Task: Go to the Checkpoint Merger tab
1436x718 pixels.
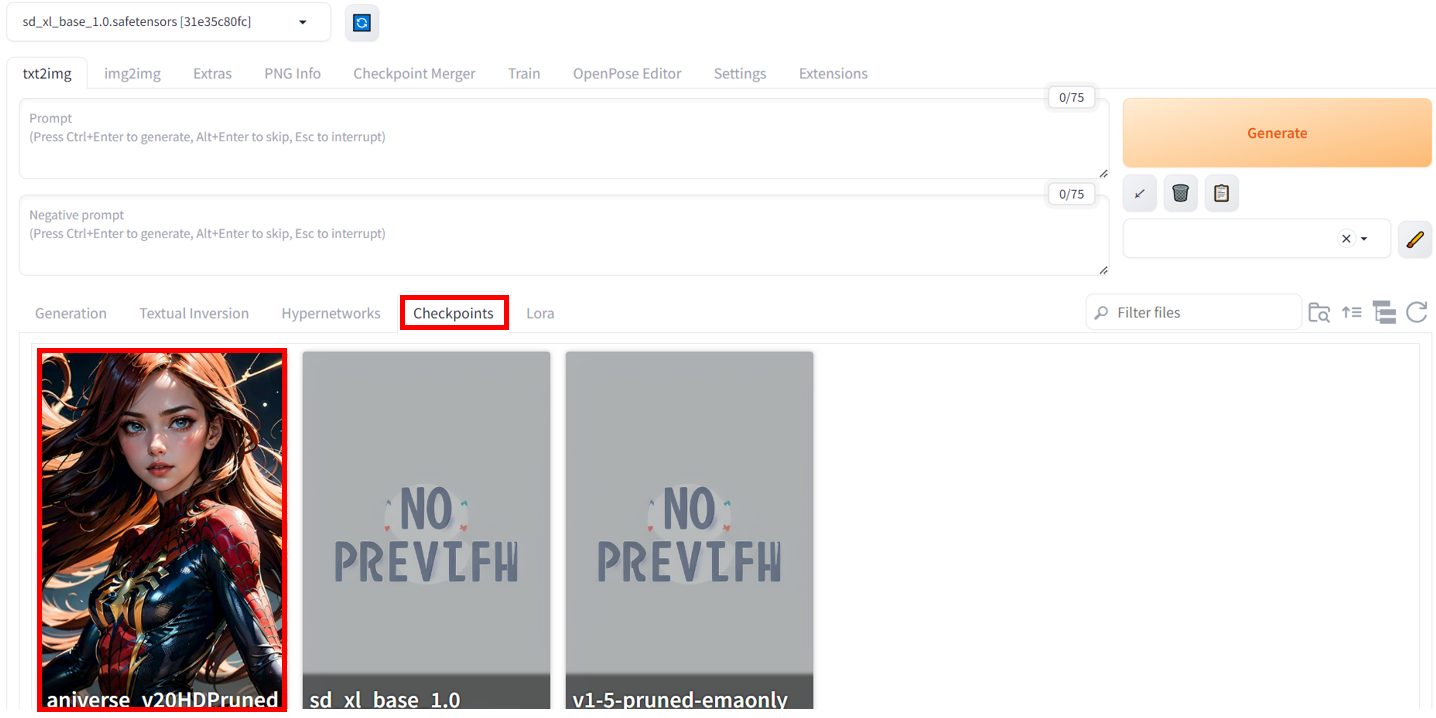Action: pyautogui.click(x=414, y=73)
